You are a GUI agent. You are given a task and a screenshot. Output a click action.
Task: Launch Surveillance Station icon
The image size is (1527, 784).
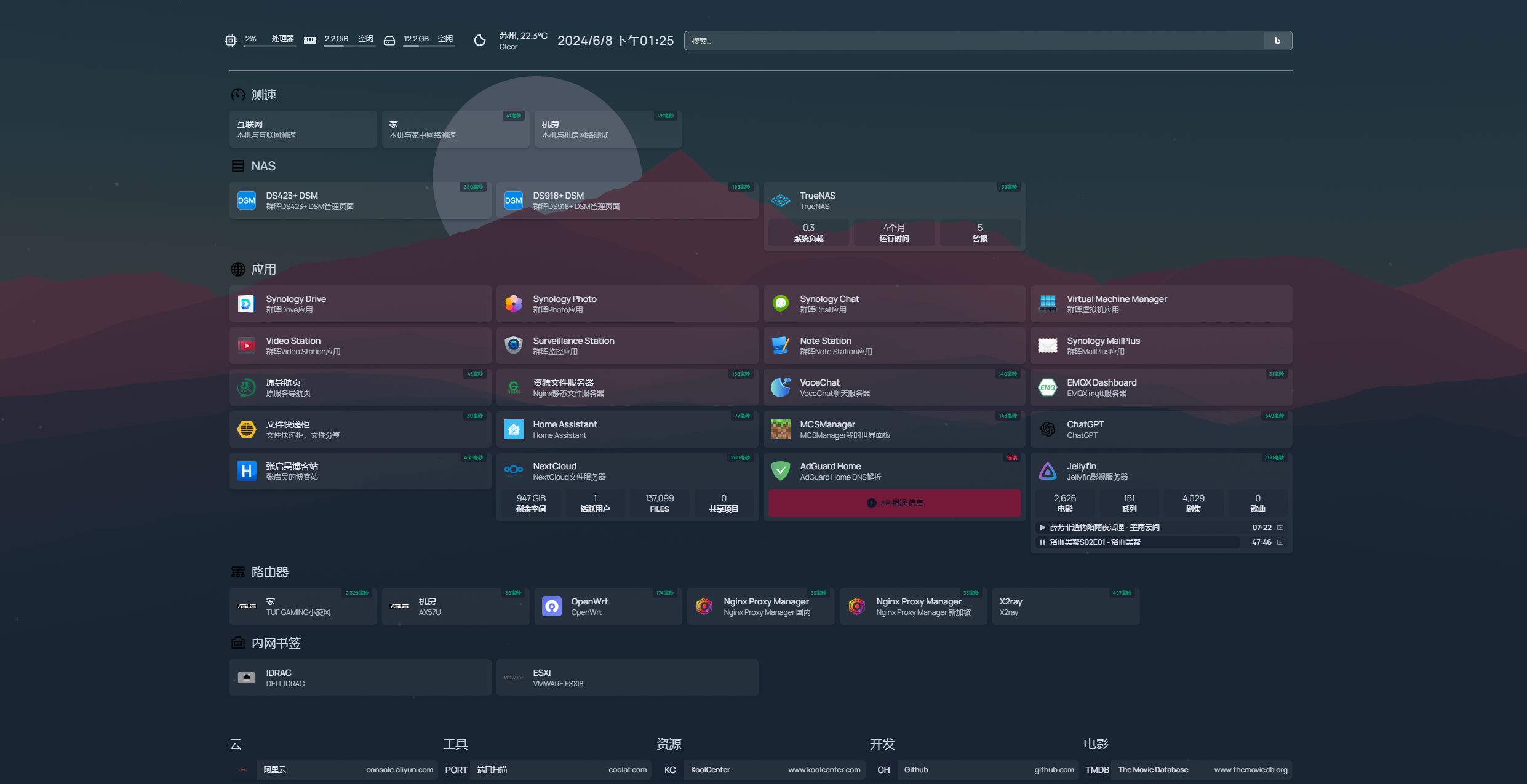(514, 346)
